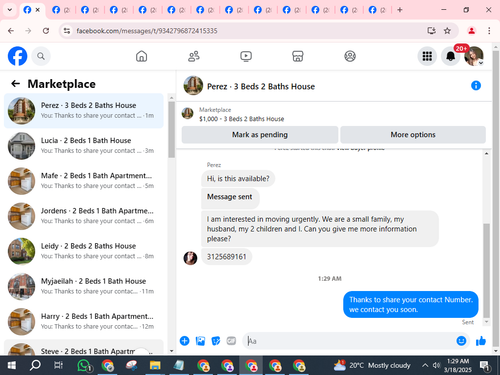Go back using Marketplace back arrow
The height and width of the screenshot is (375, 500).
pyautogui.click(x=16, y=83)
